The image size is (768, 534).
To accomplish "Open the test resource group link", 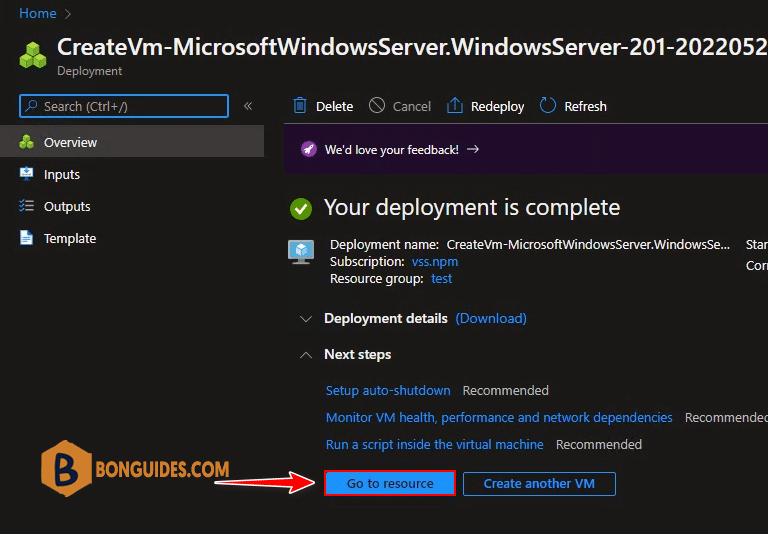I will (x=441, y=279).
